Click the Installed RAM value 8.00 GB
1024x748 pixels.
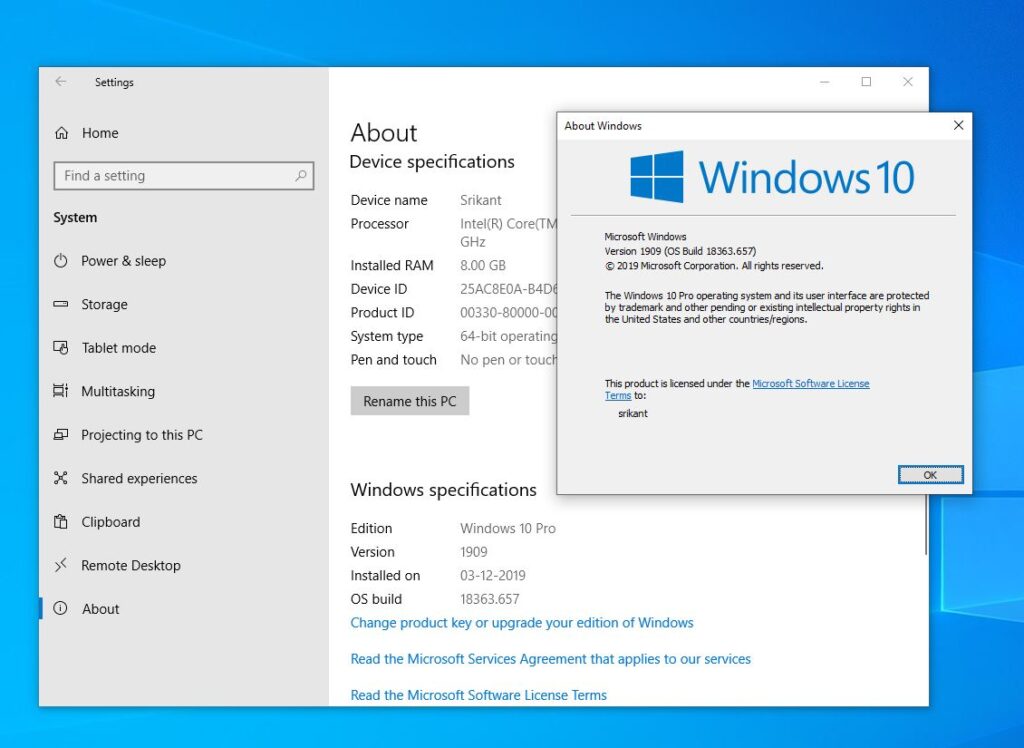(483, 265)
